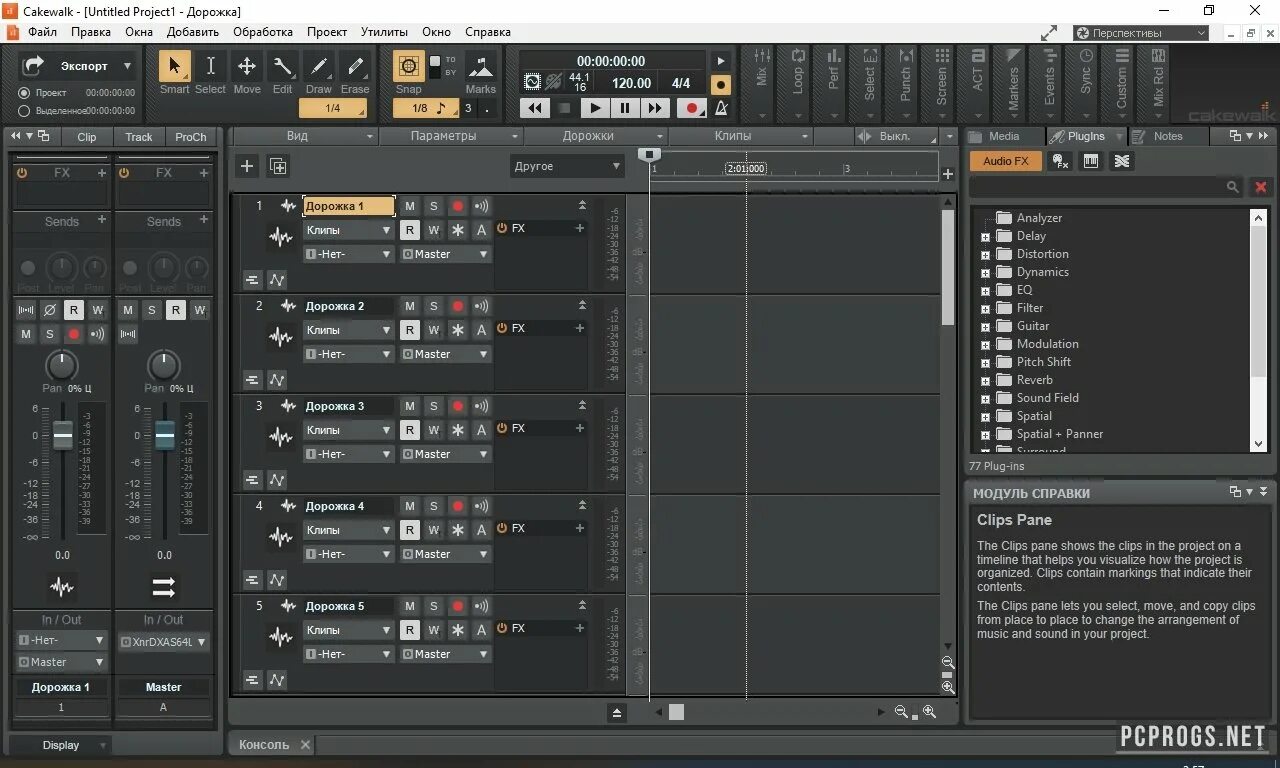Viewport: 1280px width, 768px height.
Task: Adjust the Дорожка 1 volume fader
Action: (63, 436)
